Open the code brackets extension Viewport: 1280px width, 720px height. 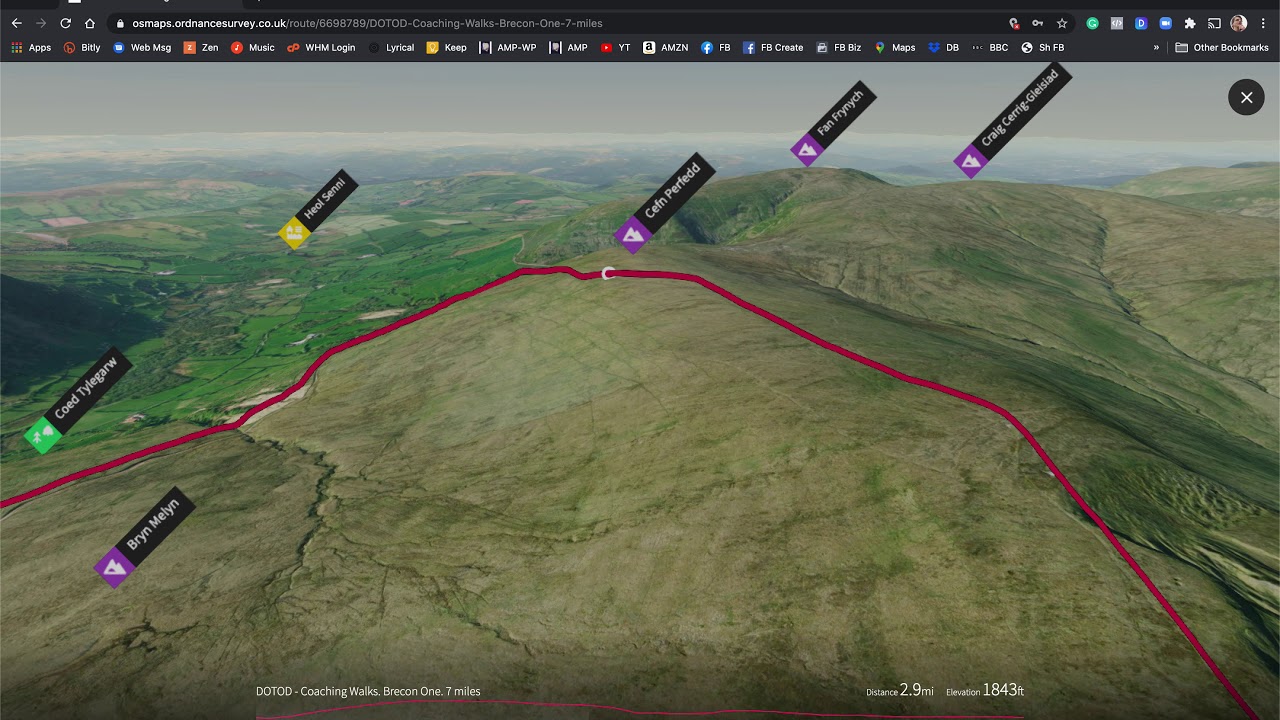coord(1117,23)
